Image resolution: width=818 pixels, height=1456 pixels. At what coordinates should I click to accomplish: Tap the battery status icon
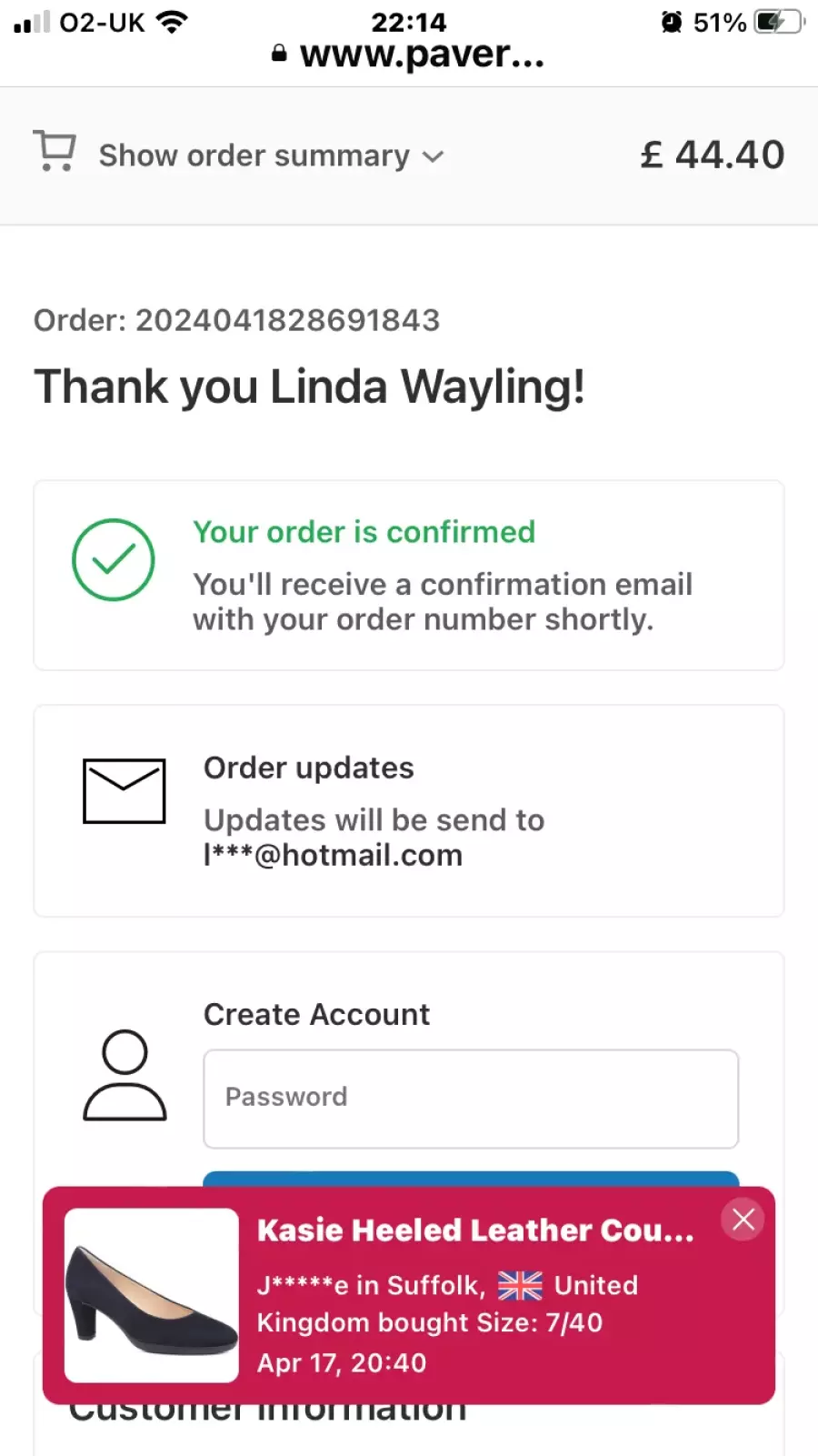(x=779, y=21)
